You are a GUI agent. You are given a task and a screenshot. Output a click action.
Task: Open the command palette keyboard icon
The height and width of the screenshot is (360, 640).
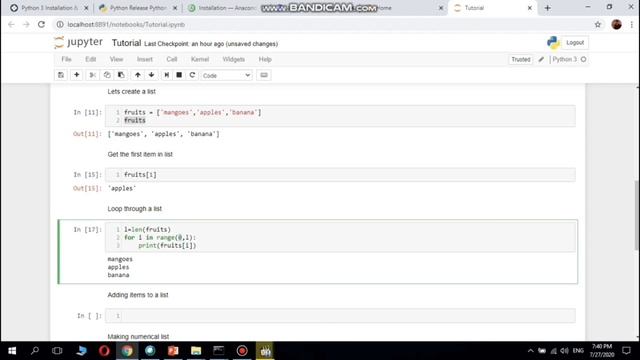pos(264,75)
